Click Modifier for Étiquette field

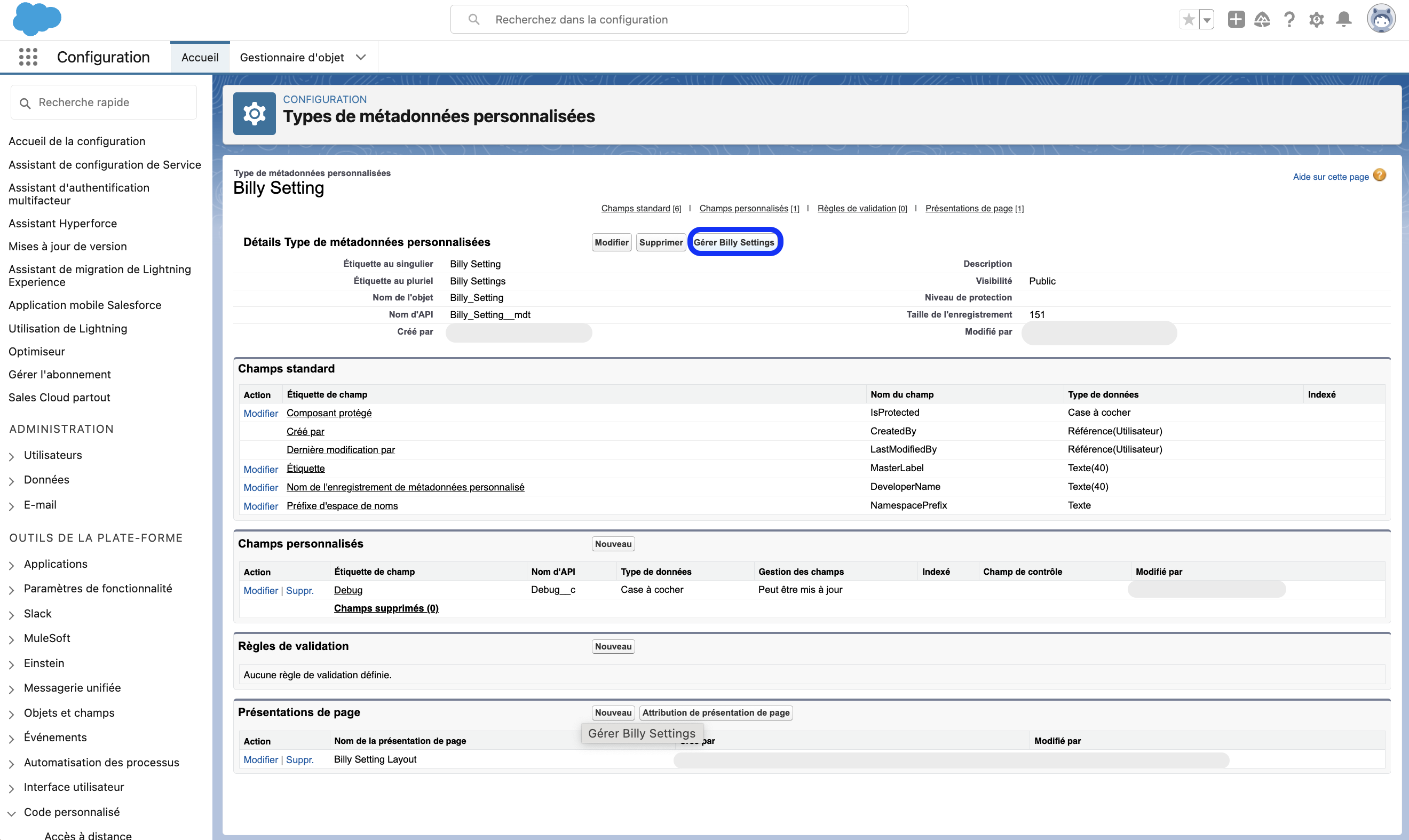260,469
